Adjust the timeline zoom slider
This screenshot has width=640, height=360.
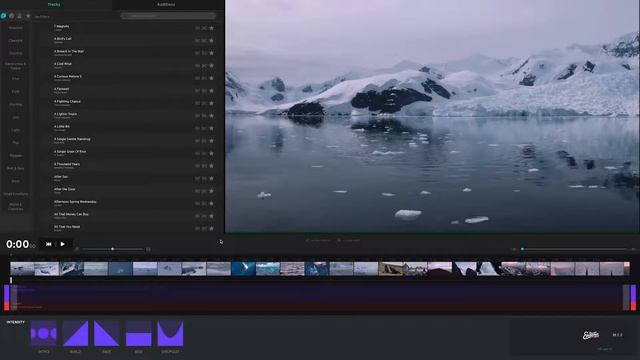point(113,249)
